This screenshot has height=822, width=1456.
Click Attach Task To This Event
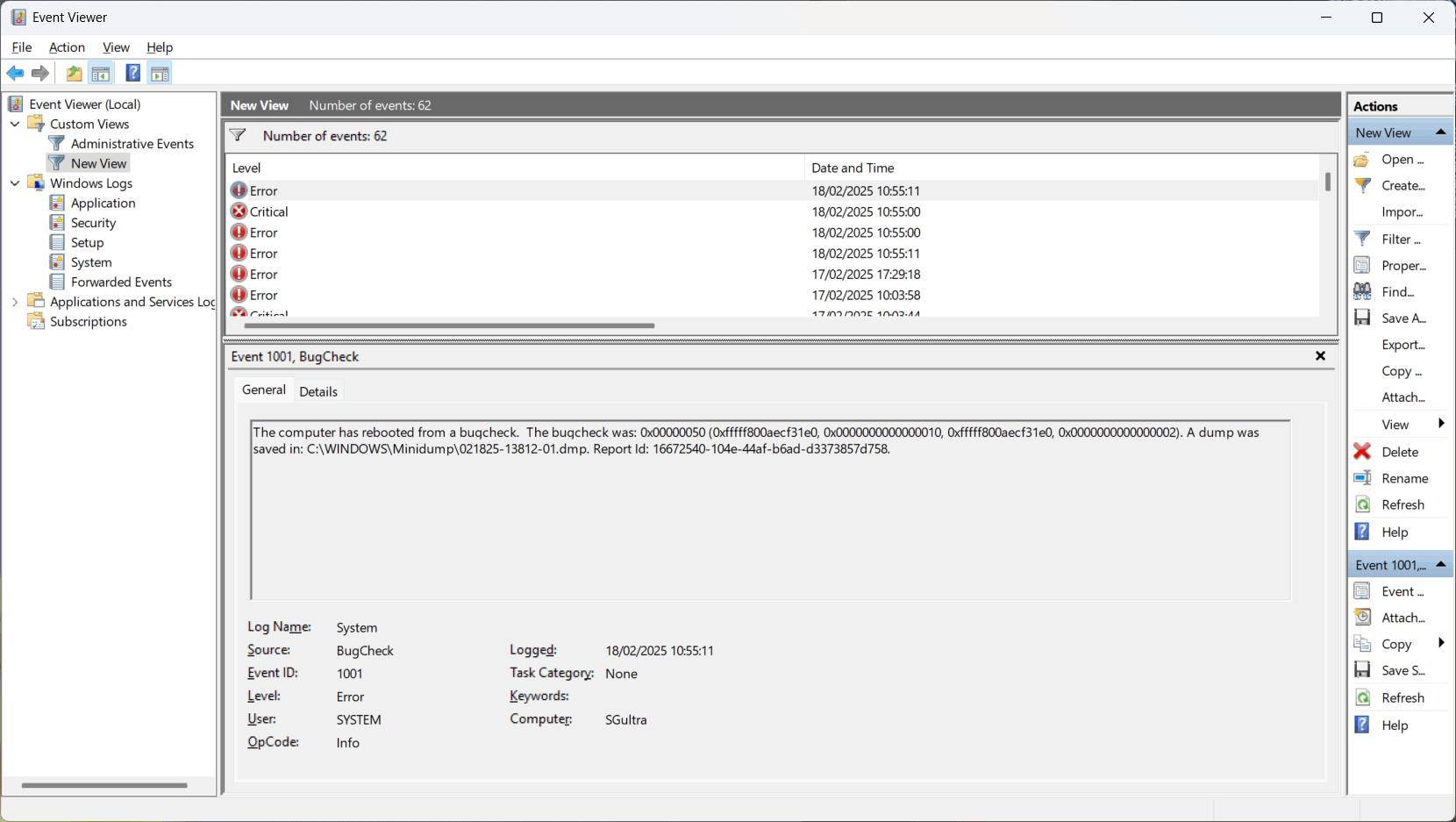pos(1402,618)
